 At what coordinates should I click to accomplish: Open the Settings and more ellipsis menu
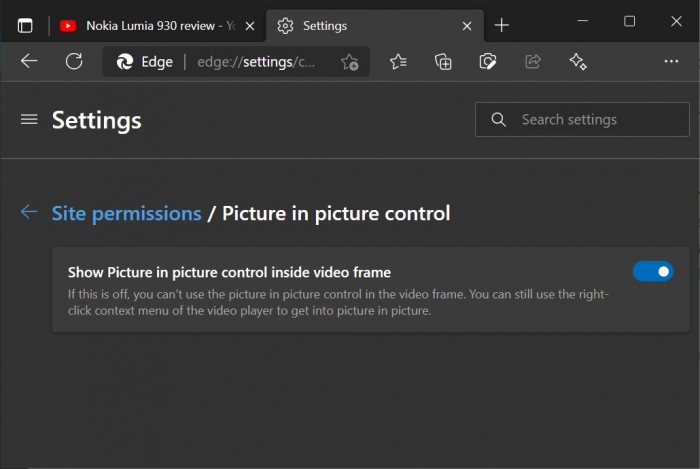(x=671, y=62)
